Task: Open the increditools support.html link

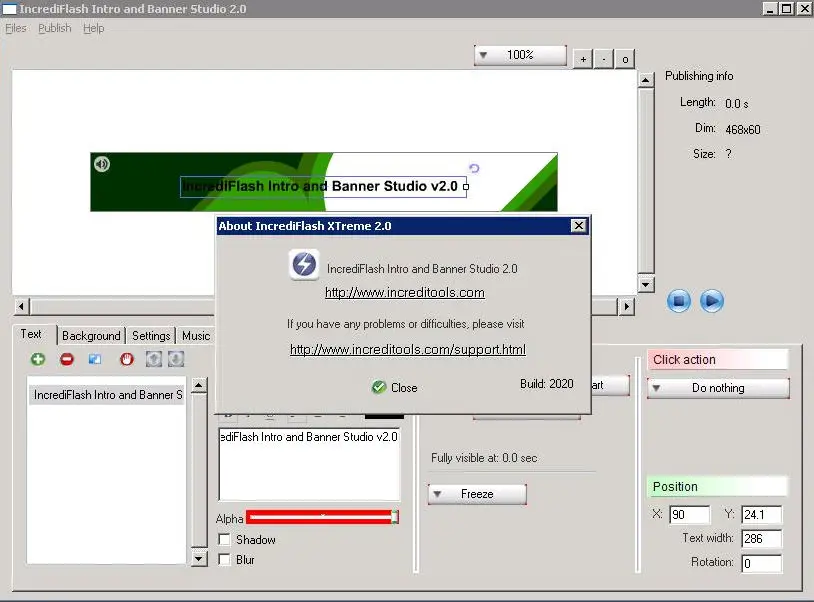Action: pos(408,350)
